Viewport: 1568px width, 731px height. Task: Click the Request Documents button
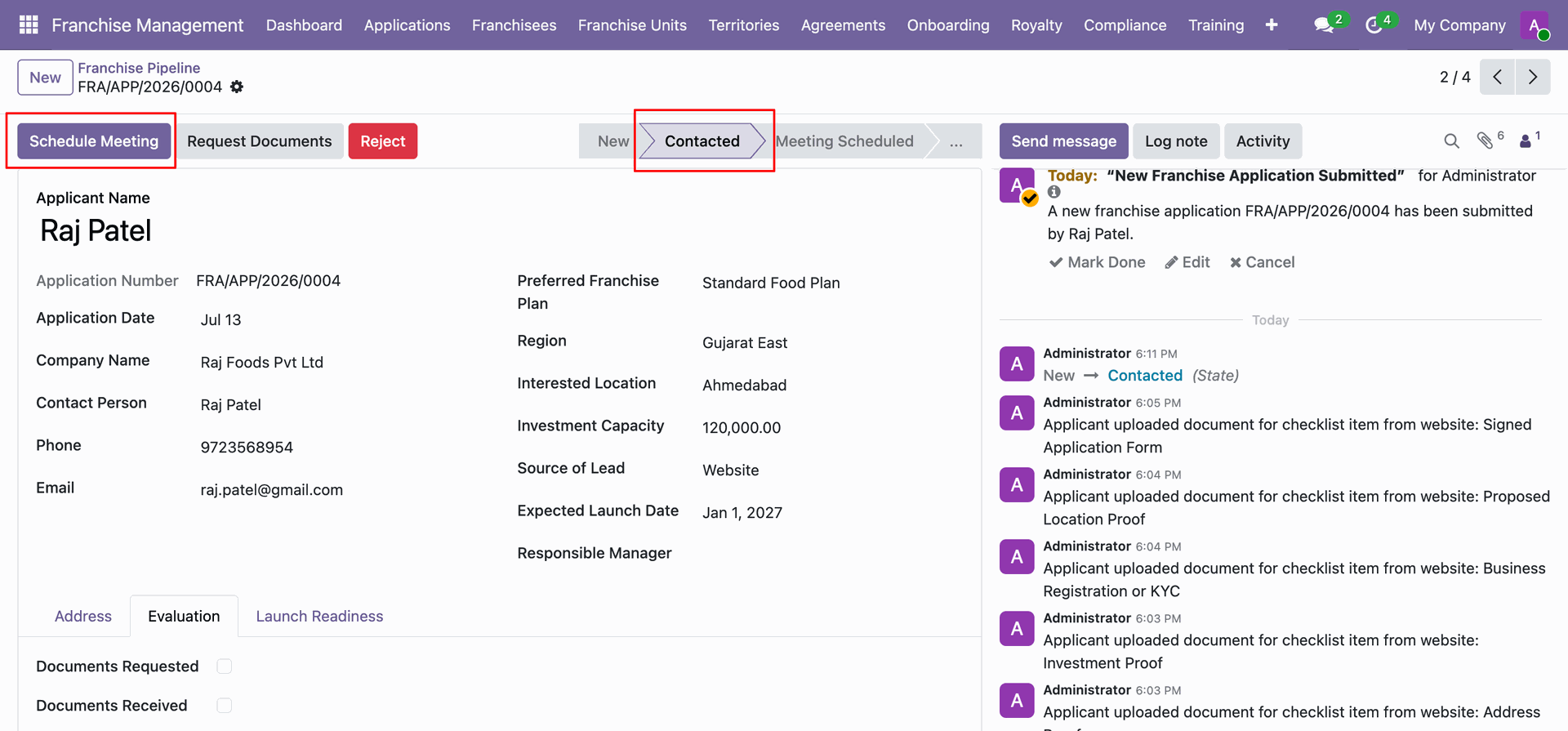point(259,141)
